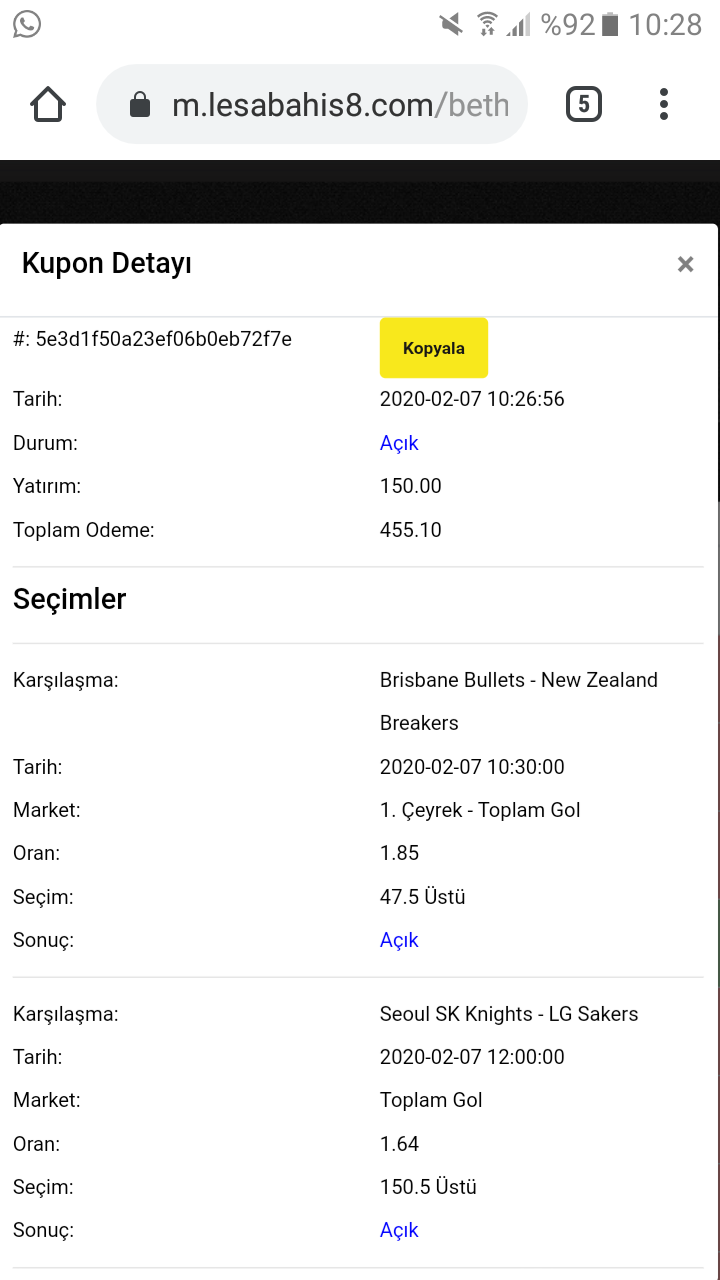Tap the Kupon Detayı title

[107, 264]
